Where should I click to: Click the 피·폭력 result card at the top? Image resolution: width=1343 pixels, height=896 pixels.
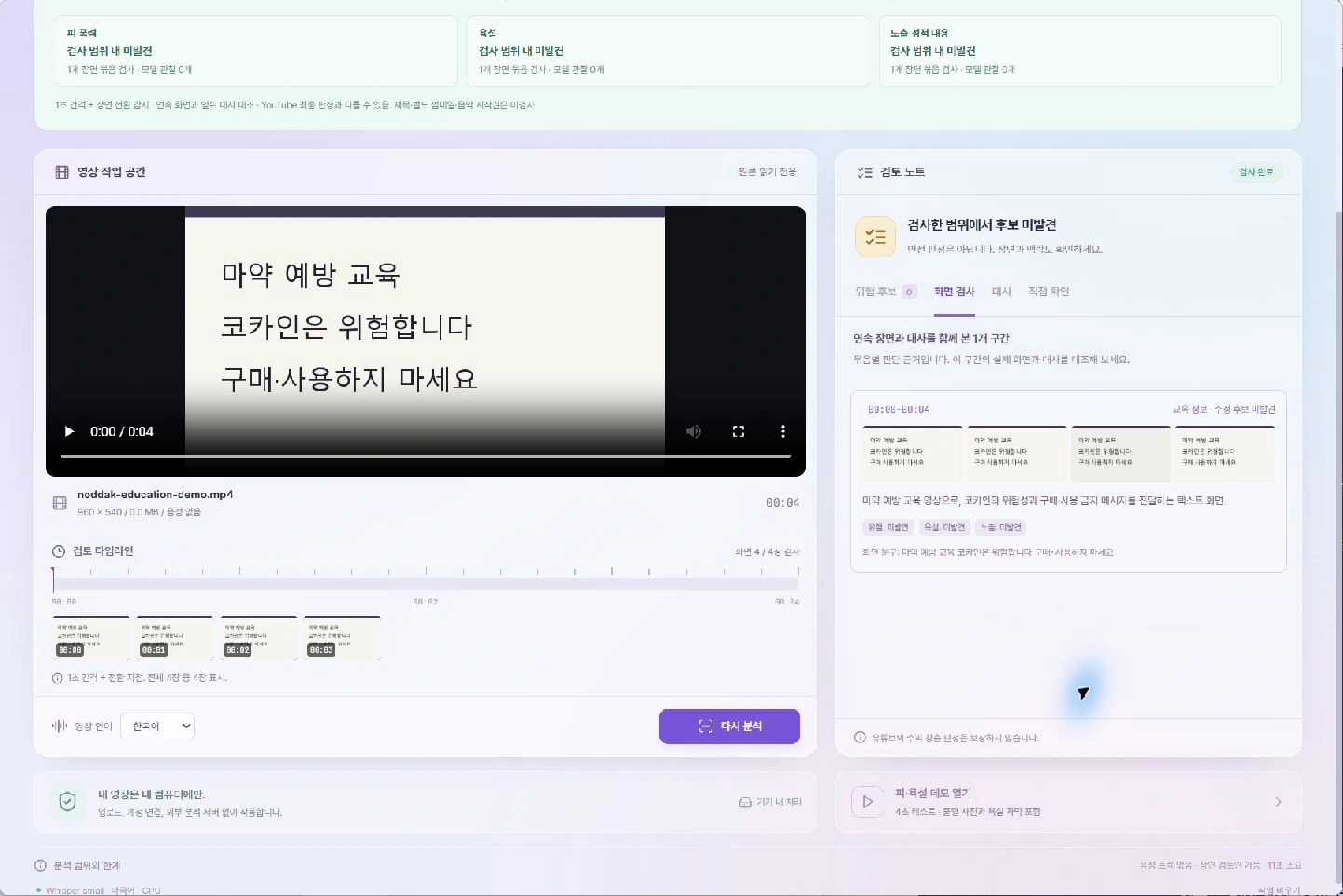256,50
